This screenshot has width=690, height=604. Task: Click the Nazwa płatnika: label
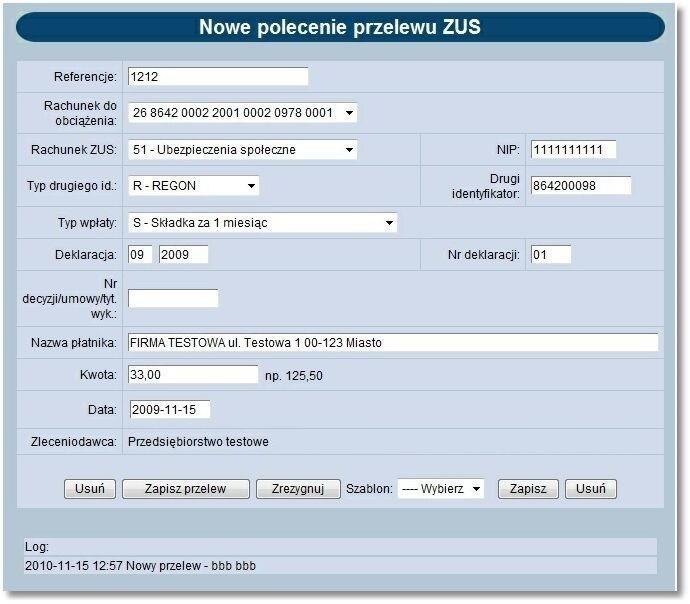[x=74, y=343]
